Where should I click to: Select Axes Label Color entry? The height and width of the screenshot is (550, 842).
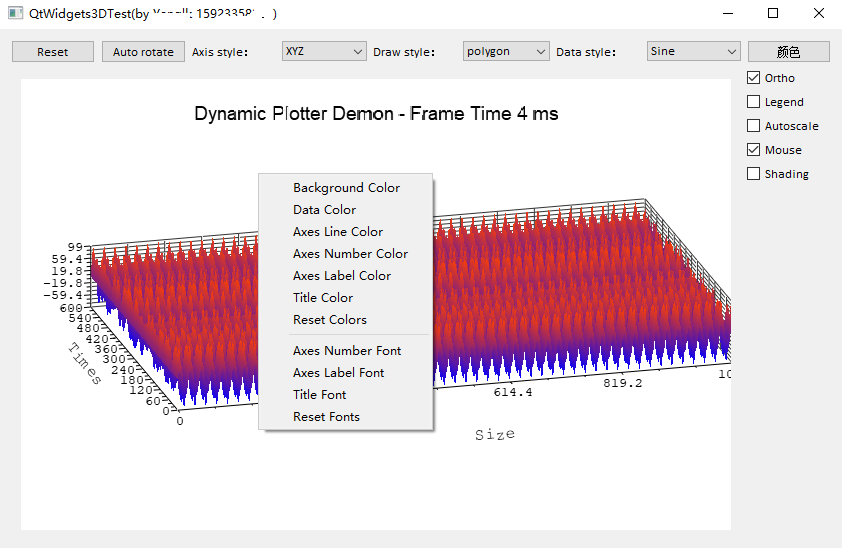[x=346, y=276]
